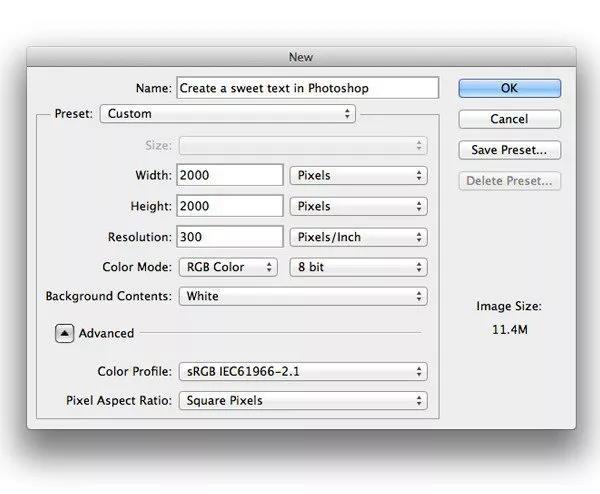The width and height of the screenshot is (600, 494).
Task: Open the Height units Pixels dropdown
Action: (358, 206)
